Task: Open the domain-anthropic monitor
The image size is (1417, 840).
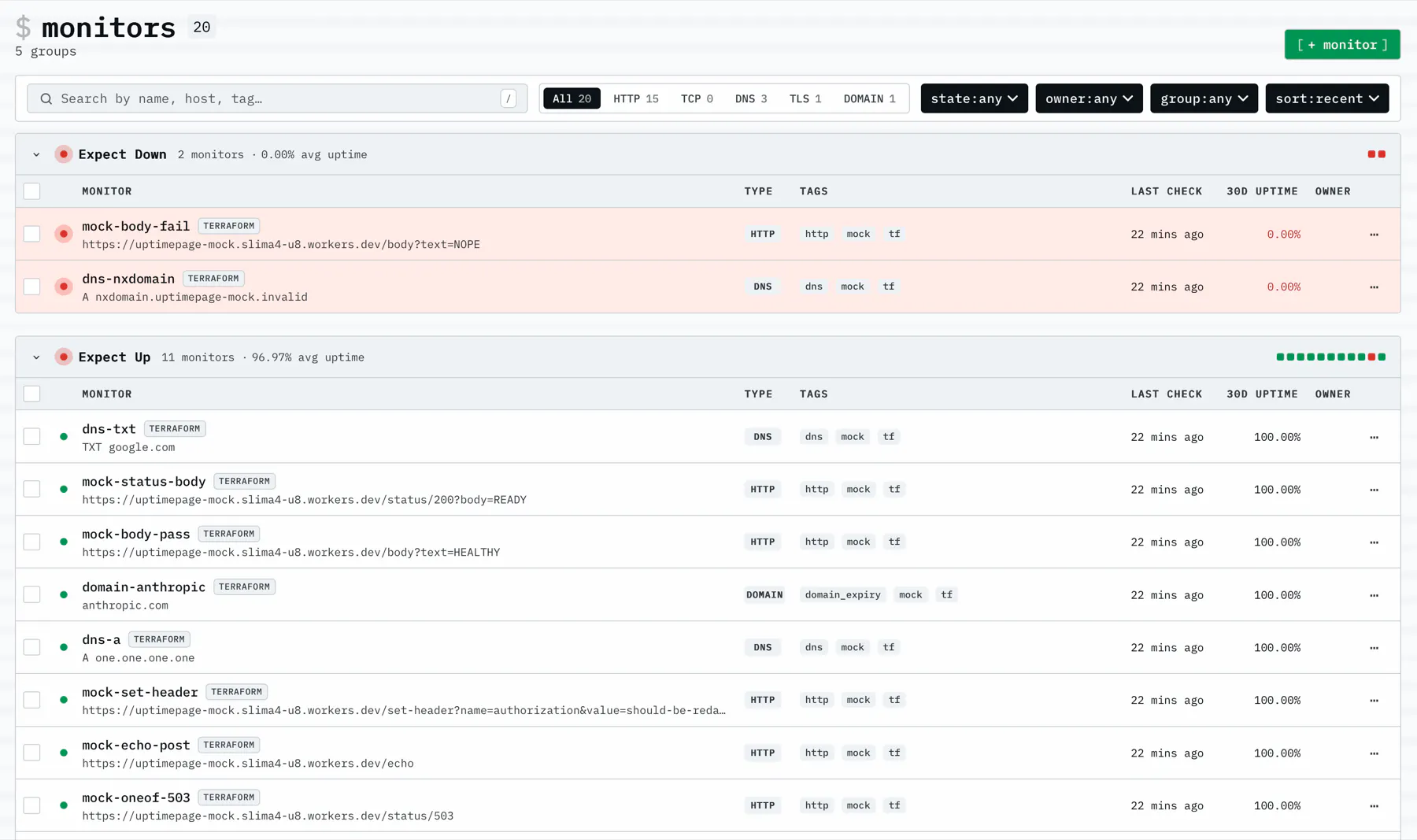Action: pos(143,587)
